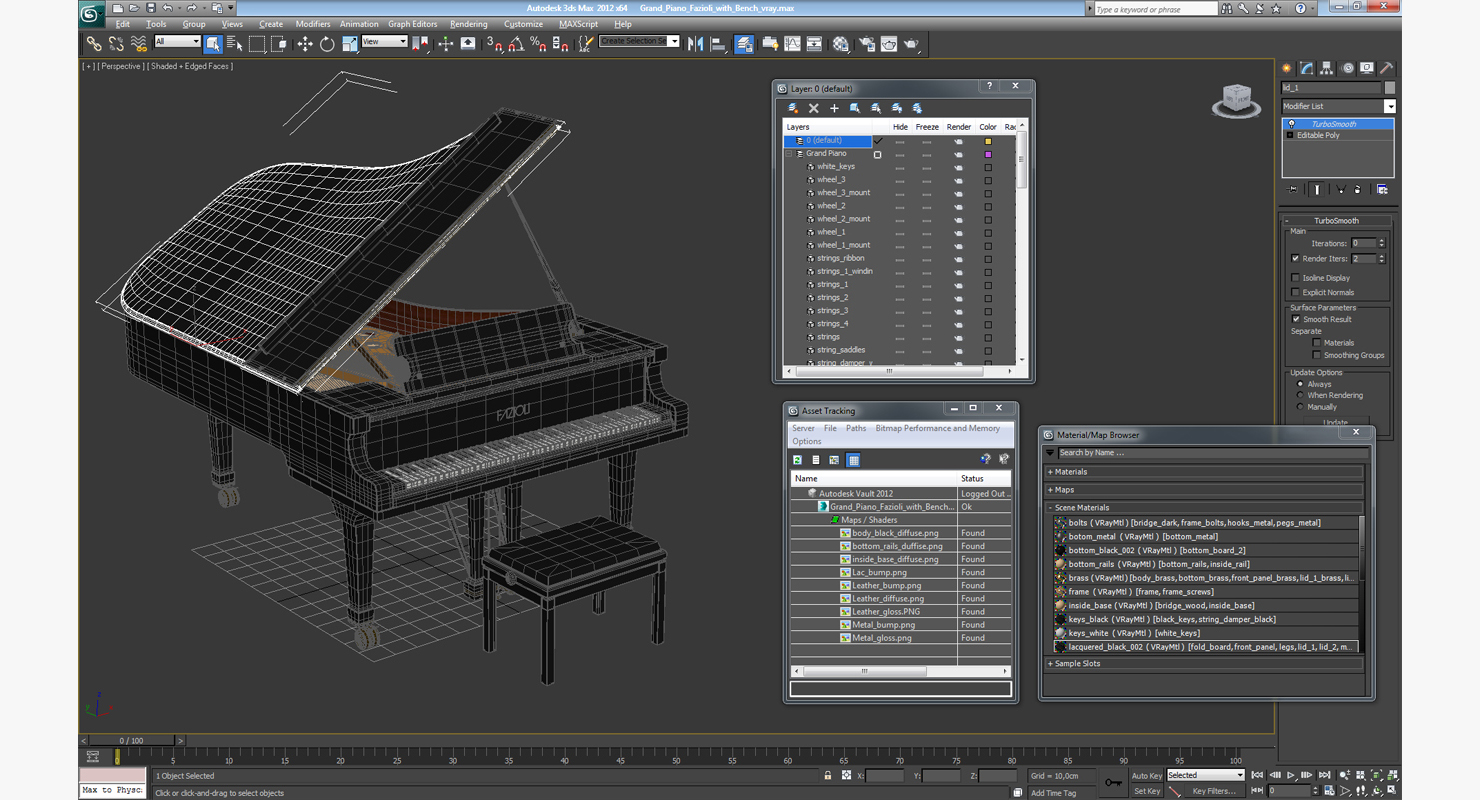Click the Key Filters button
This screenshot has height=800, width=1480.
(1214, 791)
